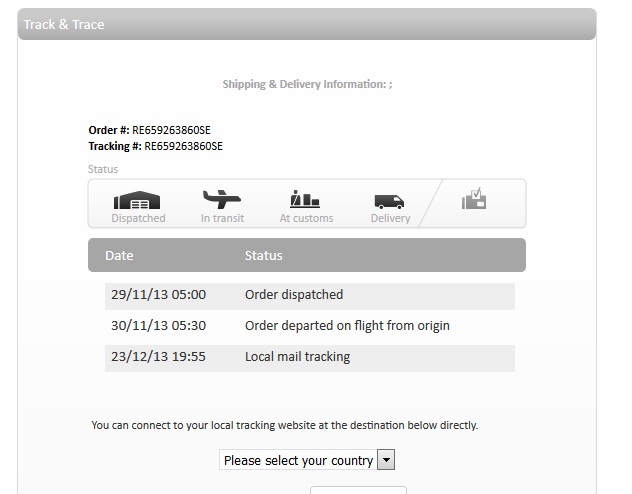Click the In transit airplane icon
Viewport: 632px width, 494px height.
pyautogui.click(x=222, y=198)
